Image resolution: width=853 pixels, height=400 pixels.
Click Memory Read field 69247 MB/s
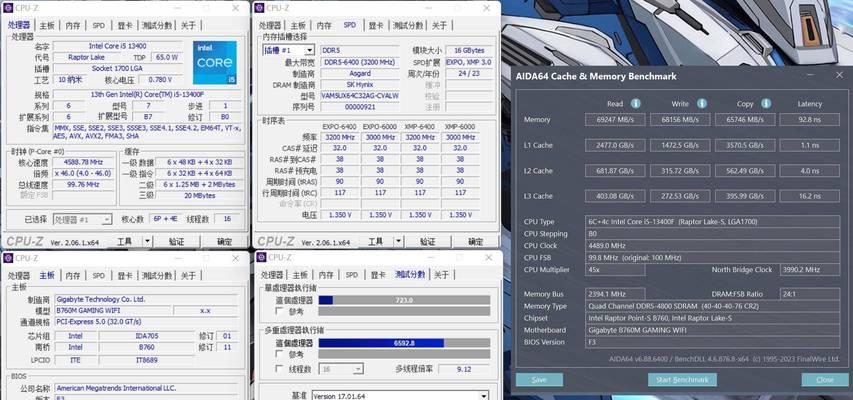(615, 119)
